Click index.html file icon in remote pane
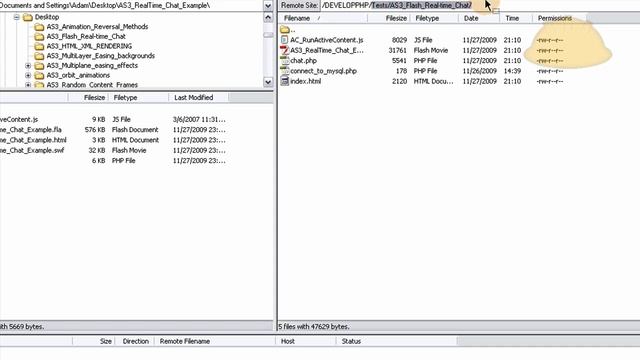This screenshot has width=640, height=360. point(284,81)
